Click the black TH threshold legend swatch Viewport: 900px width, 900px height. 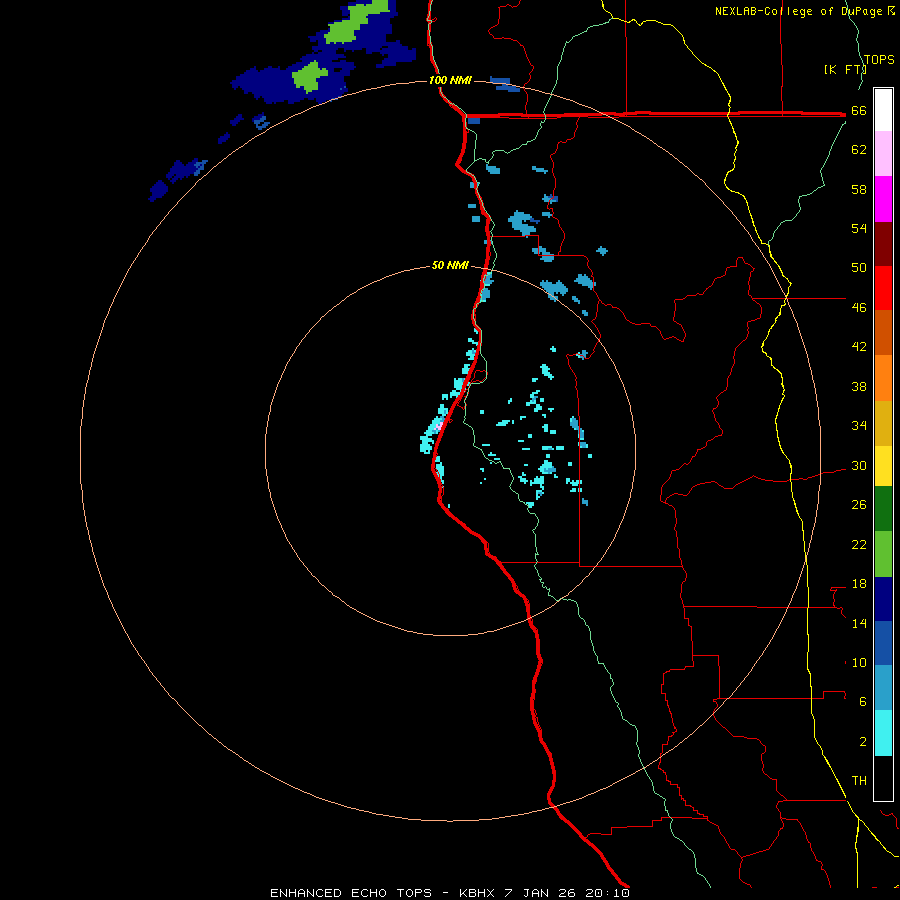tap(883, 778)
